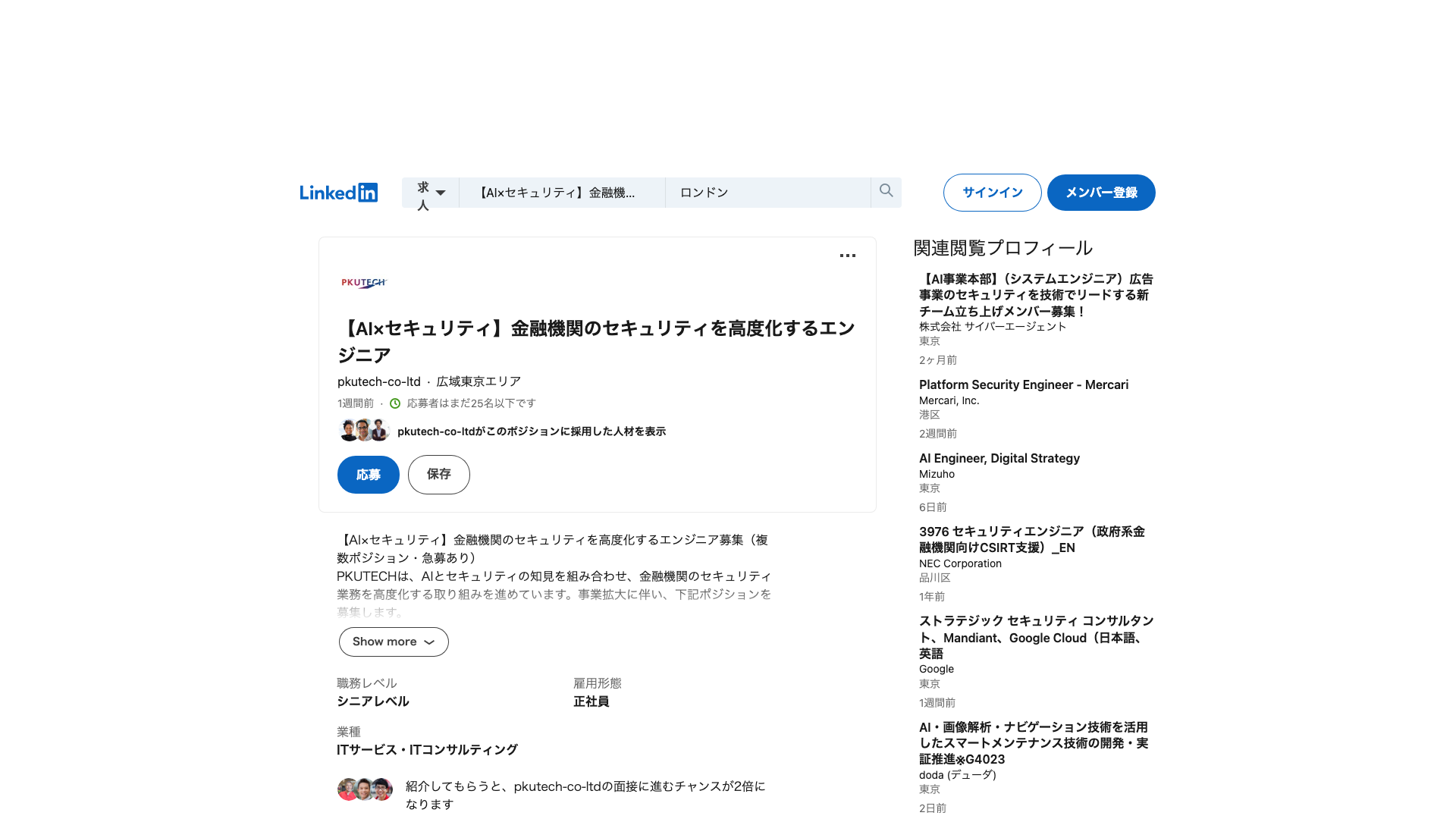The height and width of the screenshot is (819, 1456).
Task: Click the 紹介してもらうと referral text
Action: 585,795
